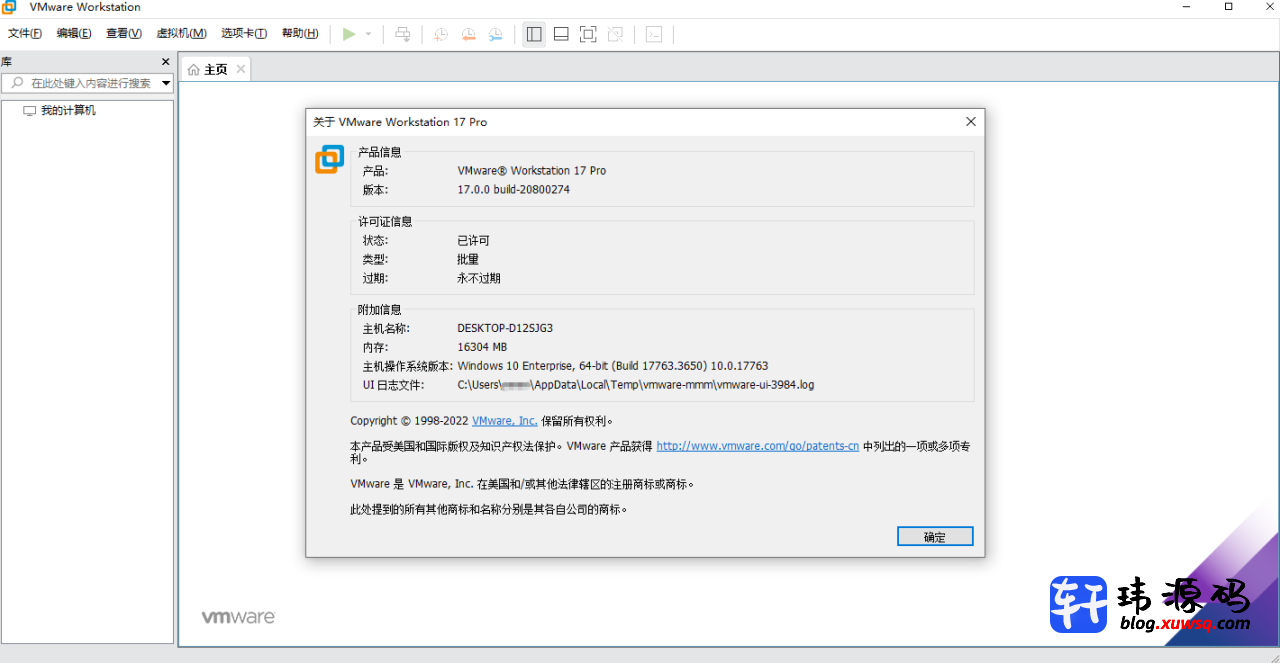Screen dimensions: 1280x663
Task: Click the full screen mode icon
Action: tap(588, 34)
